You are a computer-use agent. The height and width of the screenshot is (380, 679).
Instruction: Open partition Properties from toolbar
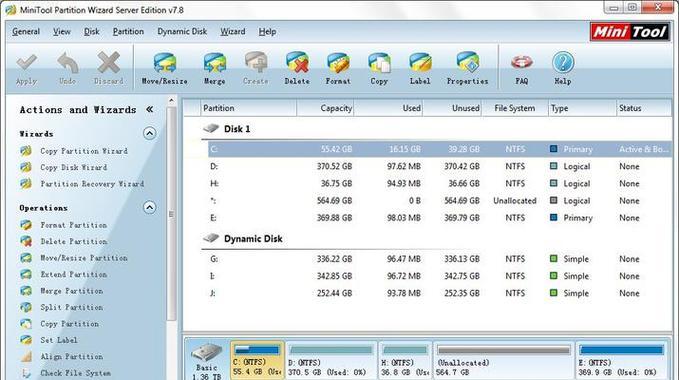(x=467, y=63)
